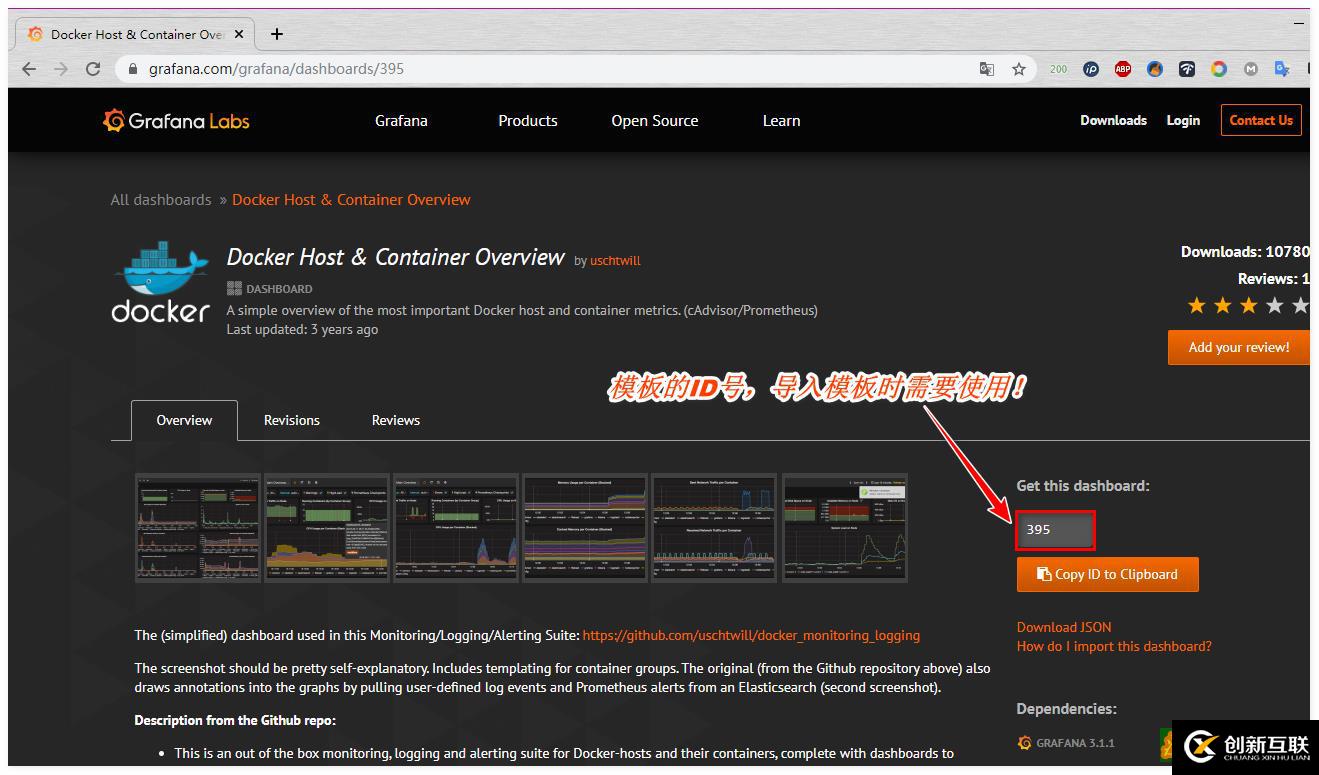1319x775 pixels.
Task: Open the first dashboard screenshot thumbnail
Action: 198,527
